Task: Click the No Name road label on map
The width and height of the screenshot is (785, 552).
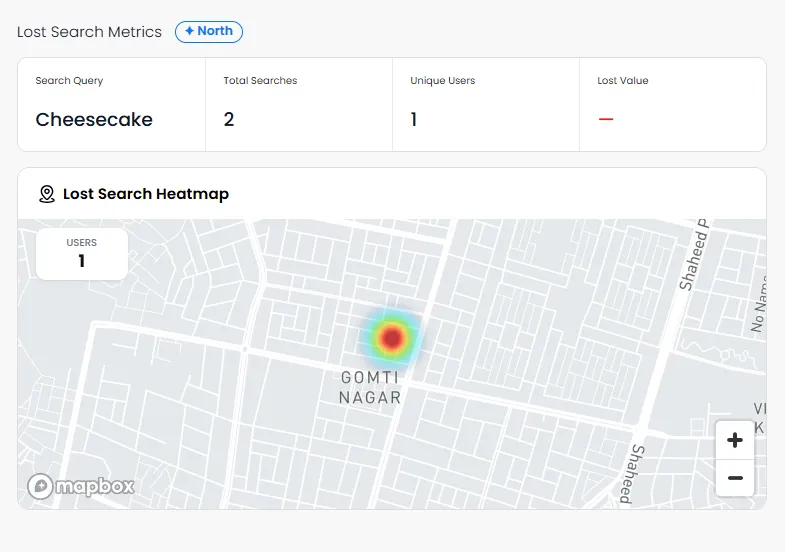Action: pos(759,305)
